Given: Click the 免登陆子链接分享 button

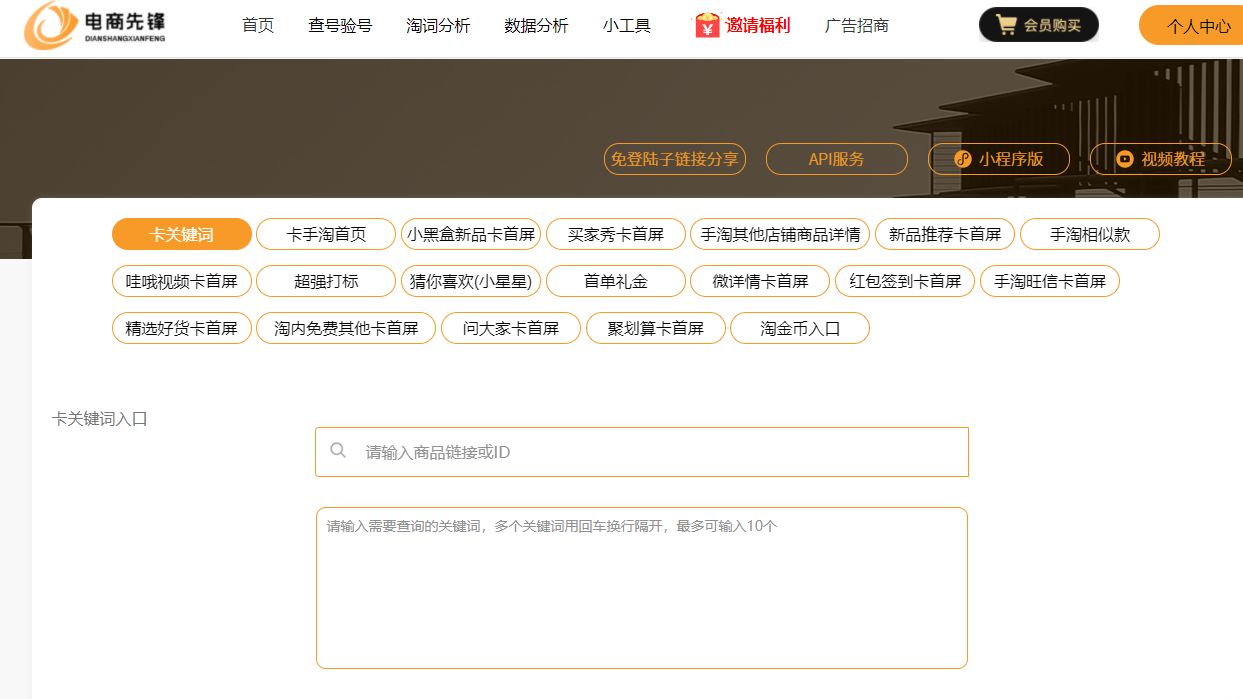Looking at the screenshot, I should tap(675, 159).
